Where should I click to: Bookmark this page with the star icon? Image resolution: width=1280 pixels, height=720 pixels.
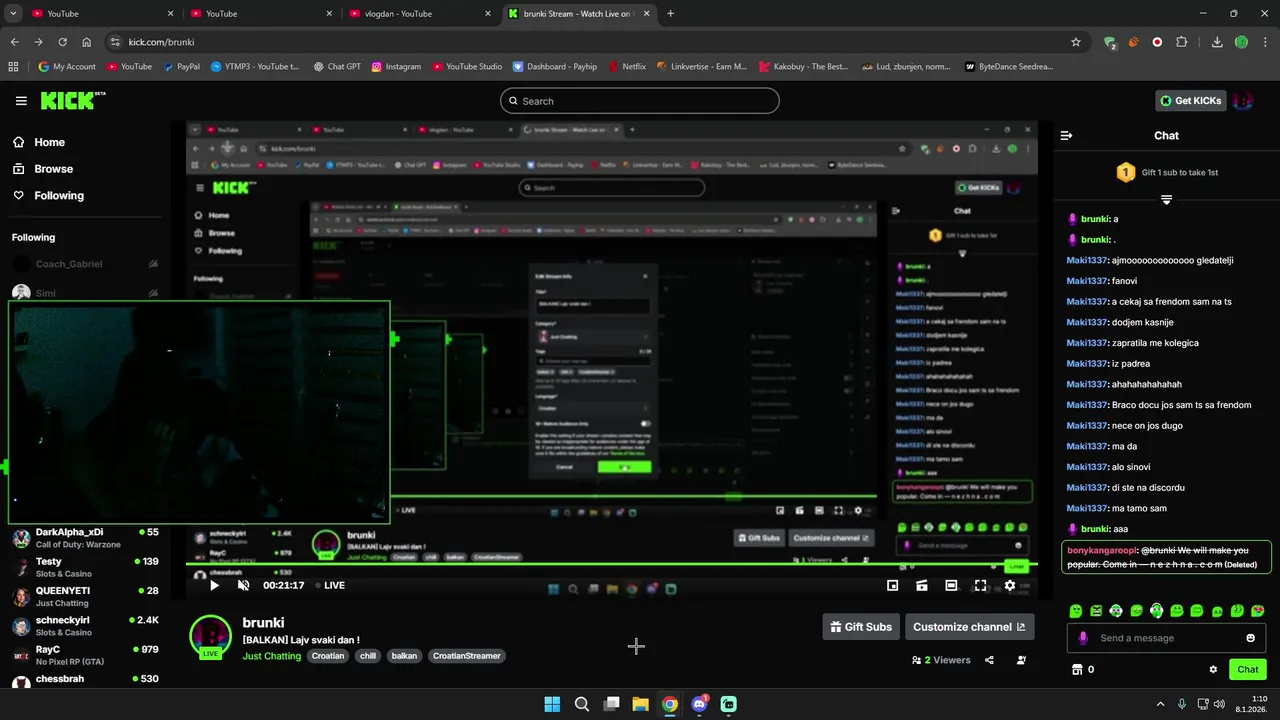click(1076, 42)
